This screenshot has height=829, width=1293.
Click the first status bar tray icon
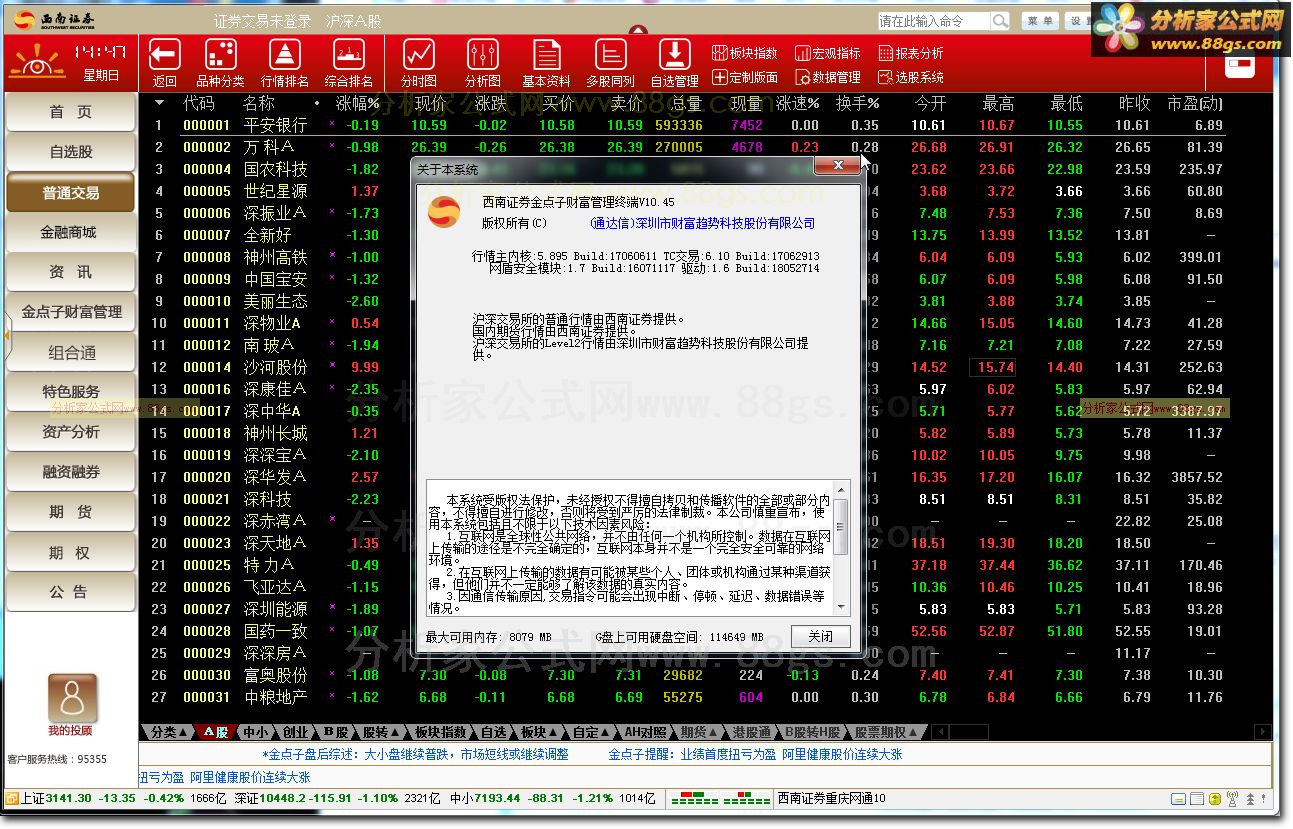click(x=1180, y=799)
